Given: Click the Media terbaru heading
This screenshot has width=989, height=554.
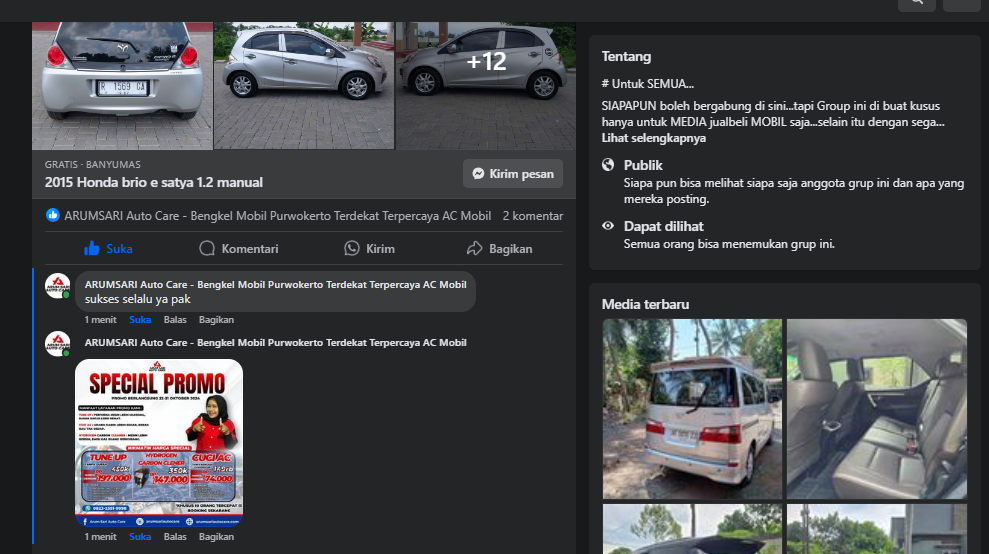Looking at the screenshot, I should pyautogui.click(x=645, y=304).
